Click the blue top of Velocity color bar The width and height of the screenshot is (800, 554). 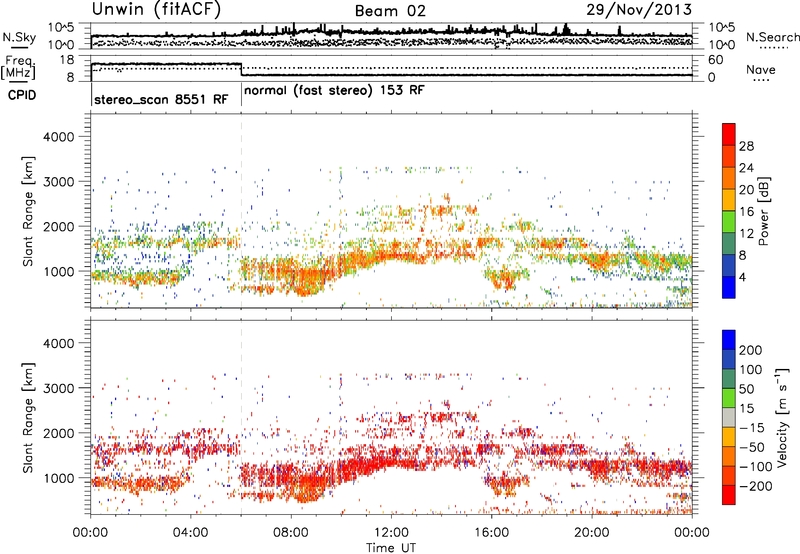coord(729,340)
